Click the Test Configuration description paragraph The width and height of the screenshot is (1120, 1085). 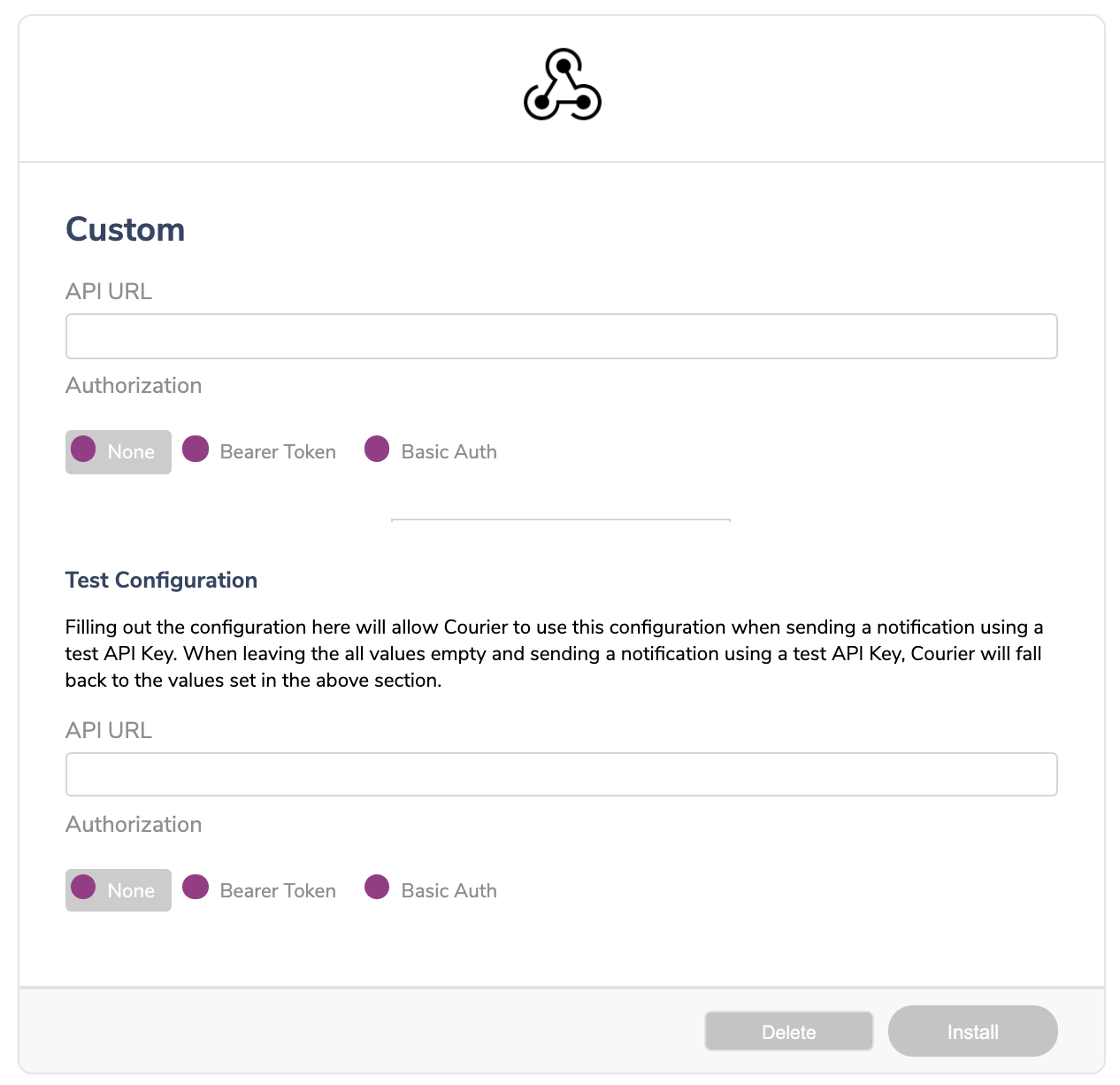[555, 653]
